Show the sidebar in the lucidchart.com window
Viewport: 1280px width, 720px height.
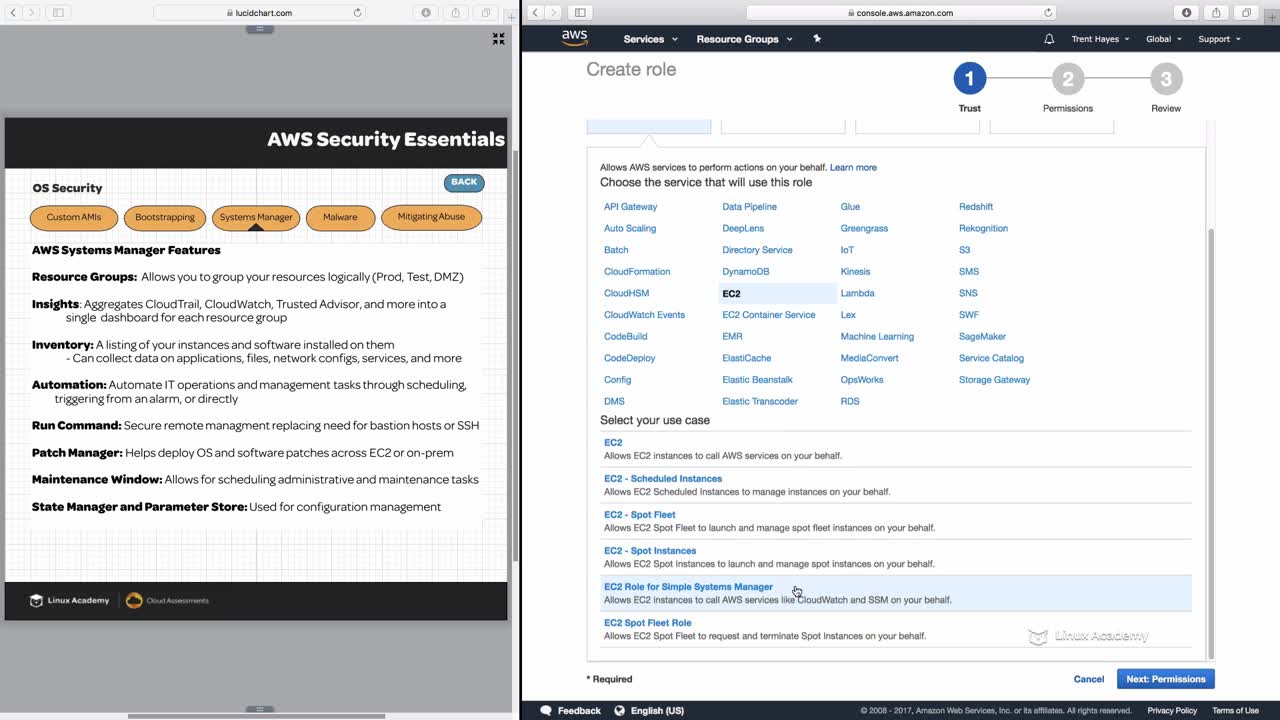(58, 13)
